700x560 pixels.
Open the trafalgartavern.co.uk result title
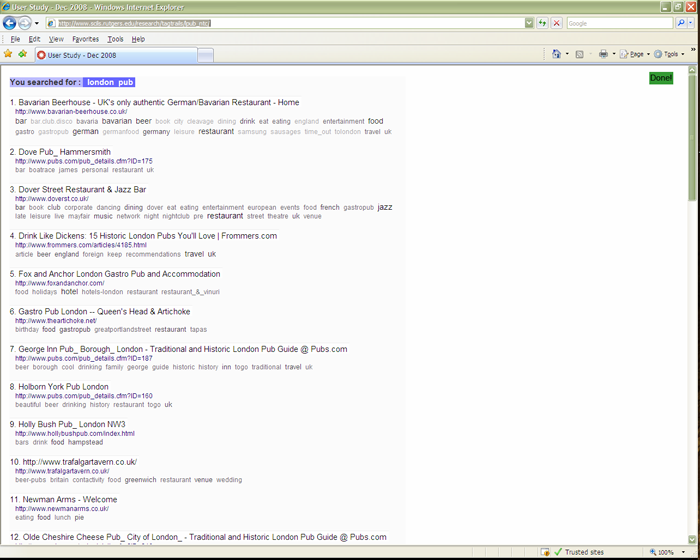(80, 462)
